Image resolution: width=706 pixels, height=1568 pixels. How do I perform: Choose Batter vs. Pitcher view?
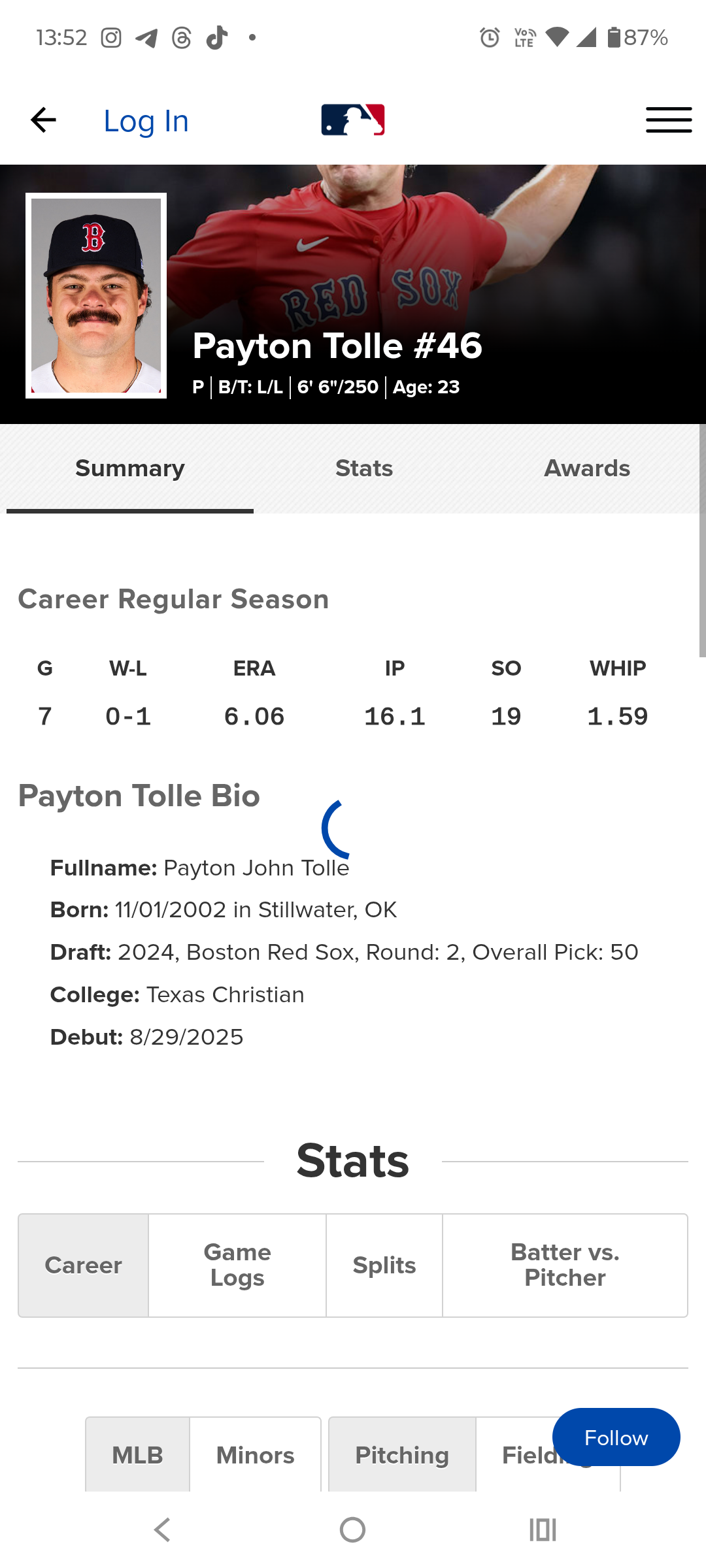(x=565, y=1266)
